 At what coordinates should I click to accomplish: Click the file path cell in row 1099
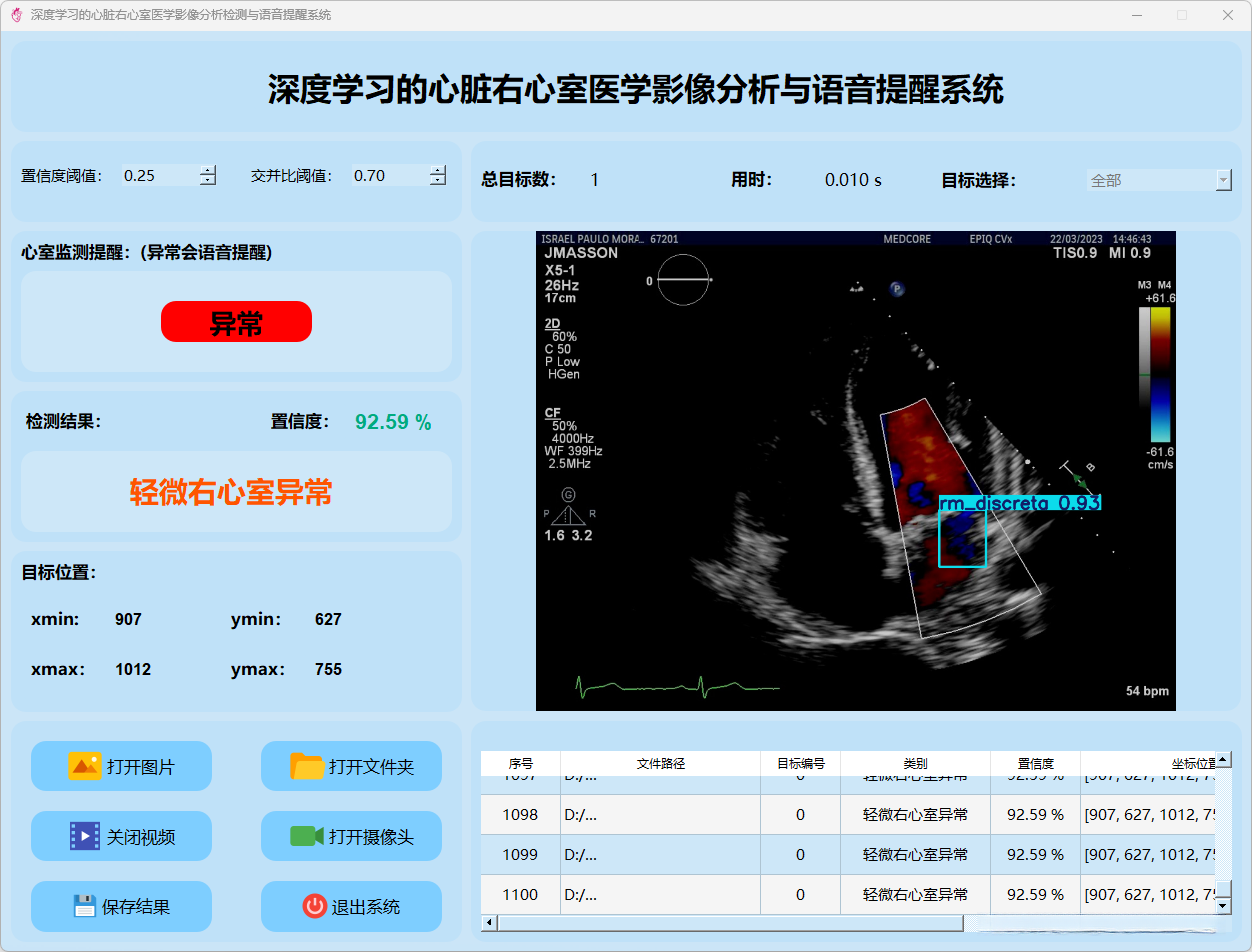pyautogui.click(x=661, y=855)
